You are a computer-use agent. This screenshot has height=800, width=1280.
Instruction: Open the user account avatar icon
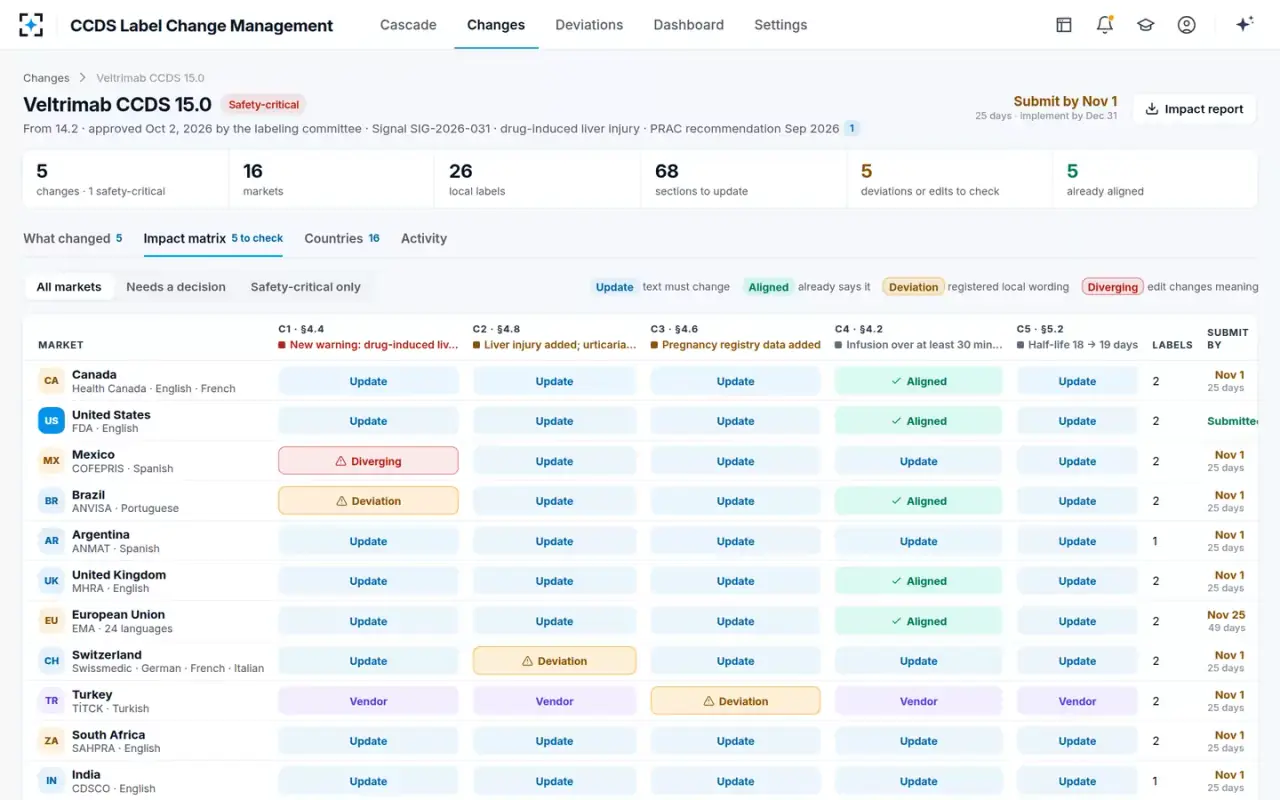[1187, 25]
